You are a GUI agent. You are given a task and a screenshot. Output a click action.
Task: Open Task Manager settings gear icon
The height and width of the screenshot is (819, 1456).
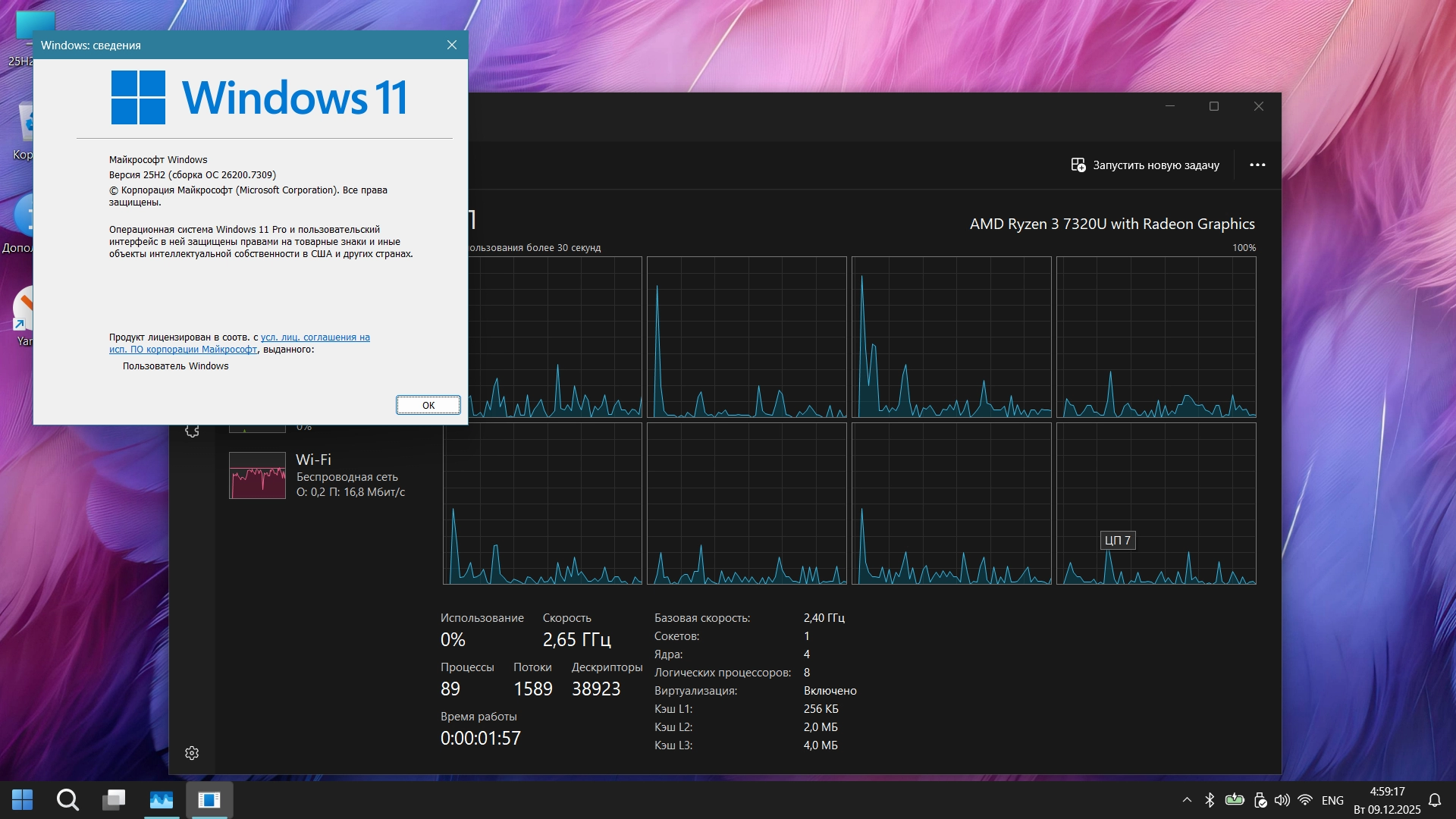(192, 753)
